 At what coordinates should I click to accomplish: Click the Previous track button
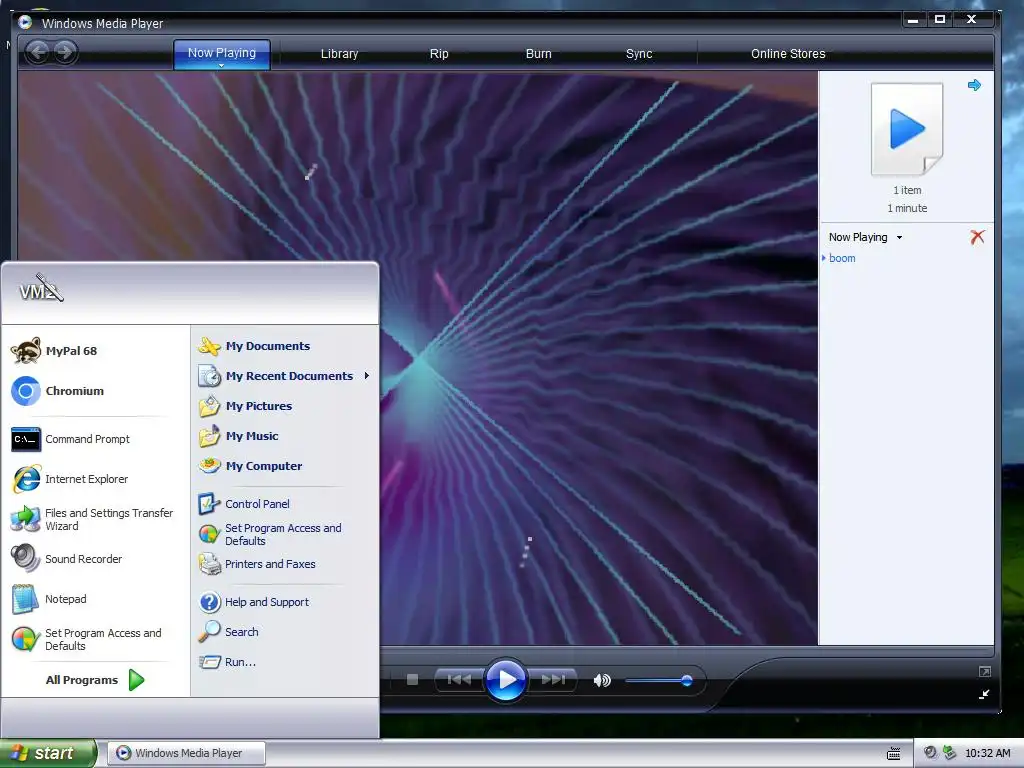[459, 680]
